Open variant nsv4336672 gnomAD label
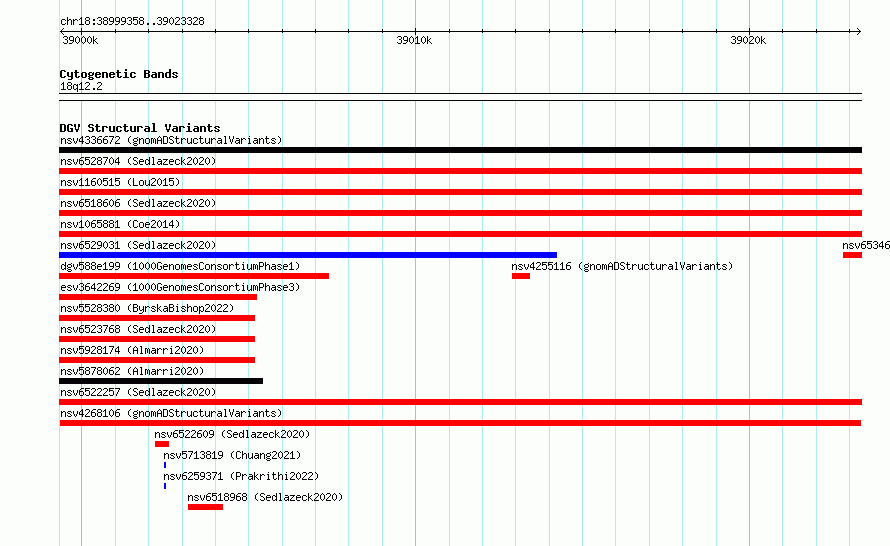This screenshot has height=546, width=890. point(171,140)
